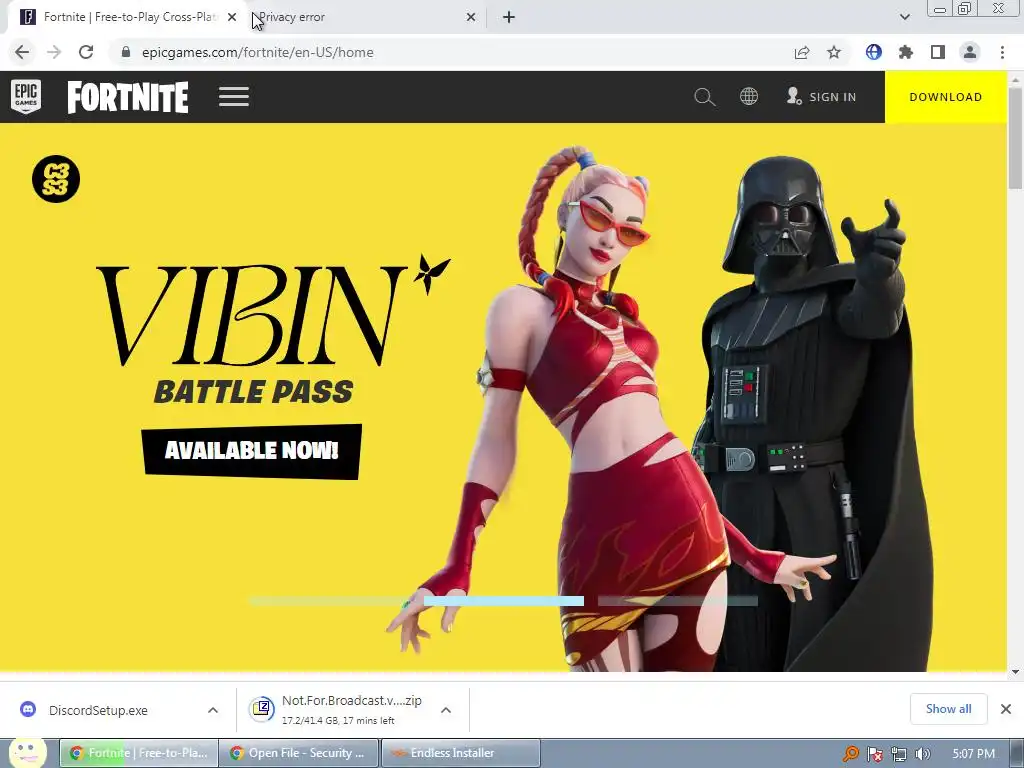Click the AVAILABLE NOW! banner button
1024x768 pixels.
tap(251, 451)
